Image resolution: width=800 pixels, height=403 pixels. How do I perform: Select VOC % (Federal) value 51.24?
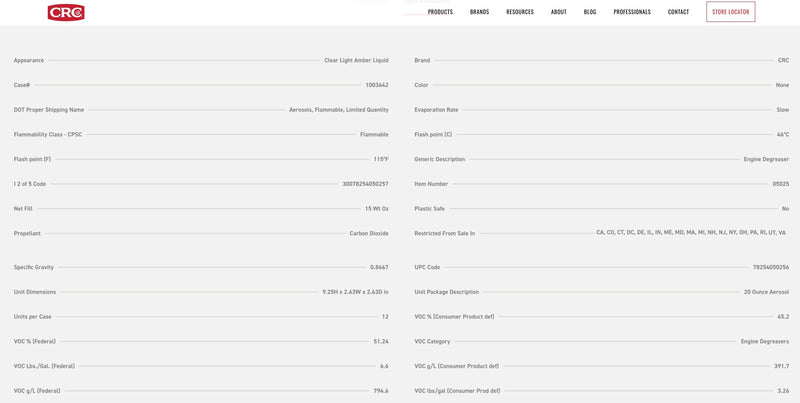381,341
